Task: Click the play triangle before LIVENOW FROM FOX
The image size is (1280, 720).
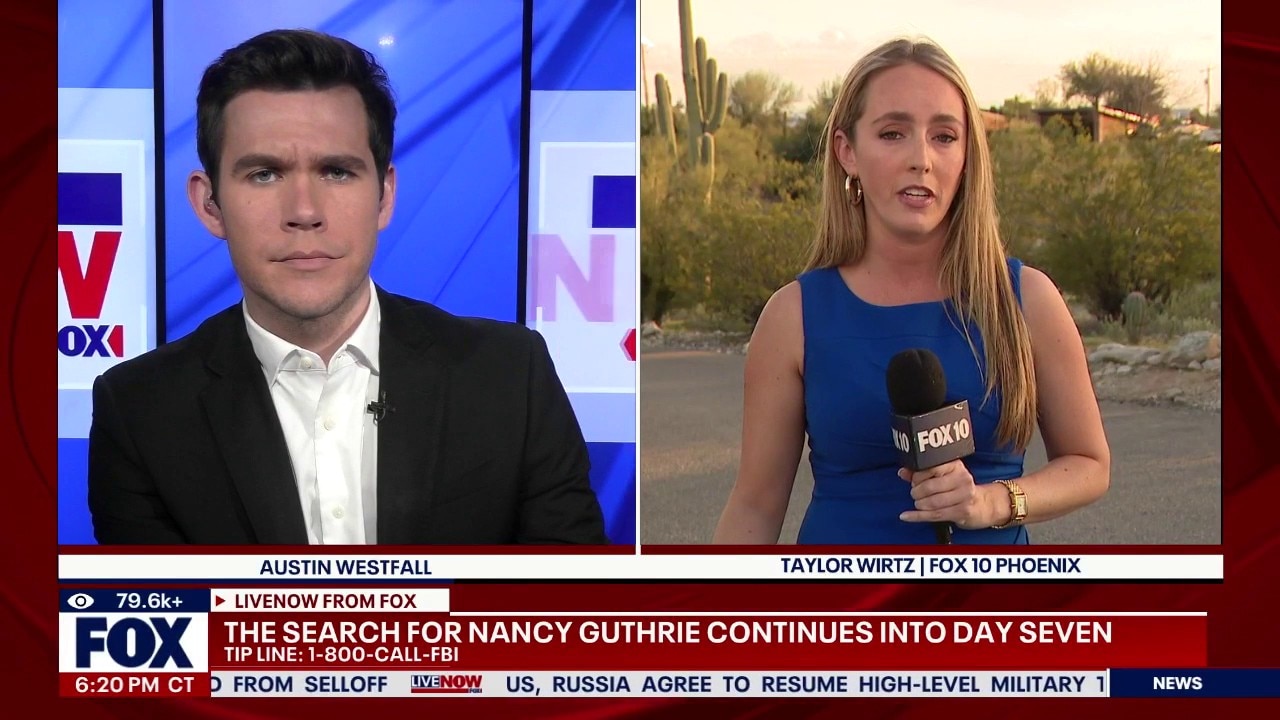Action: (221, 601)
